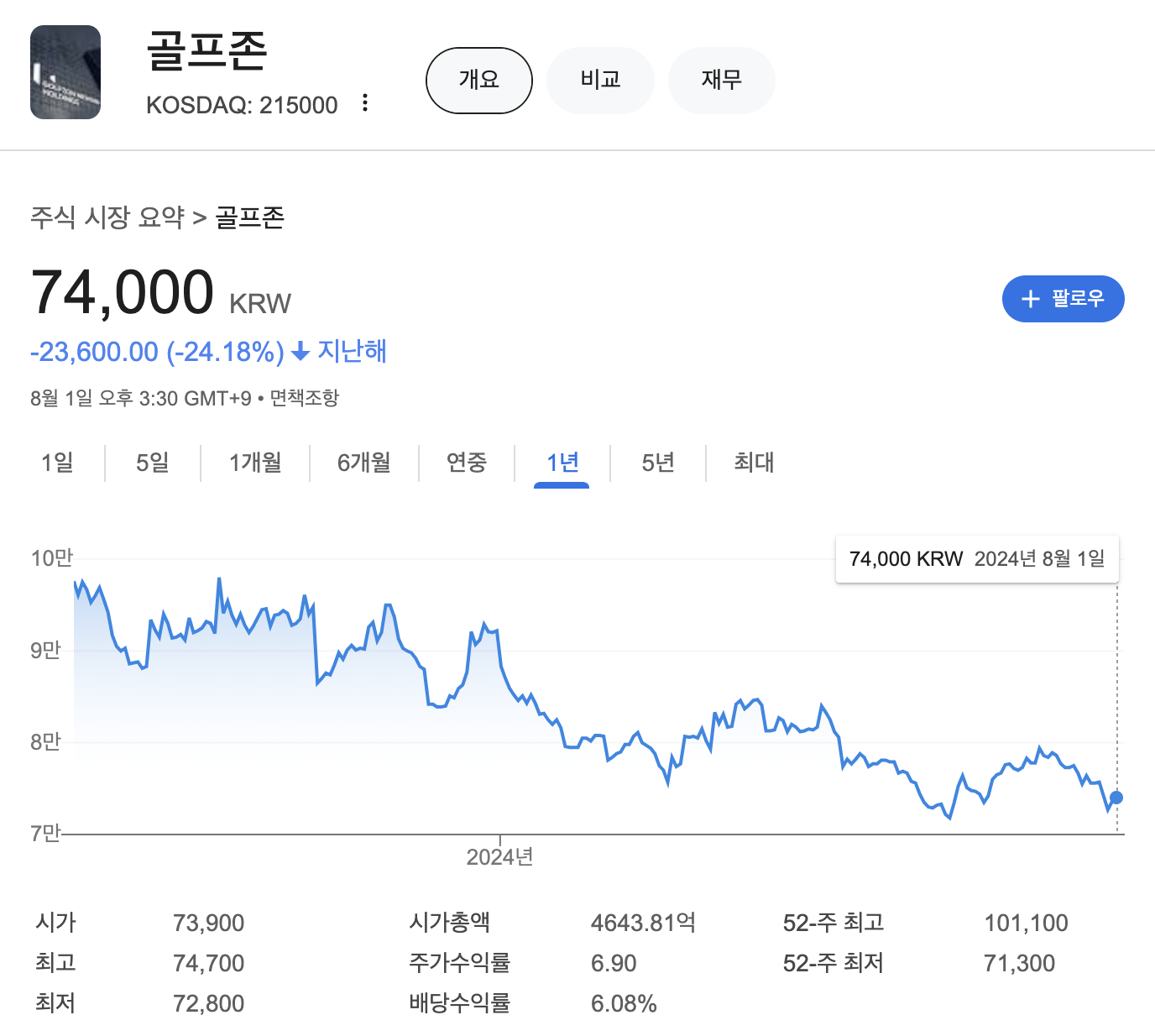Click the 52-주 최저 label
The height and width of the screenshot is (1036, 1155).
[834, 963]
